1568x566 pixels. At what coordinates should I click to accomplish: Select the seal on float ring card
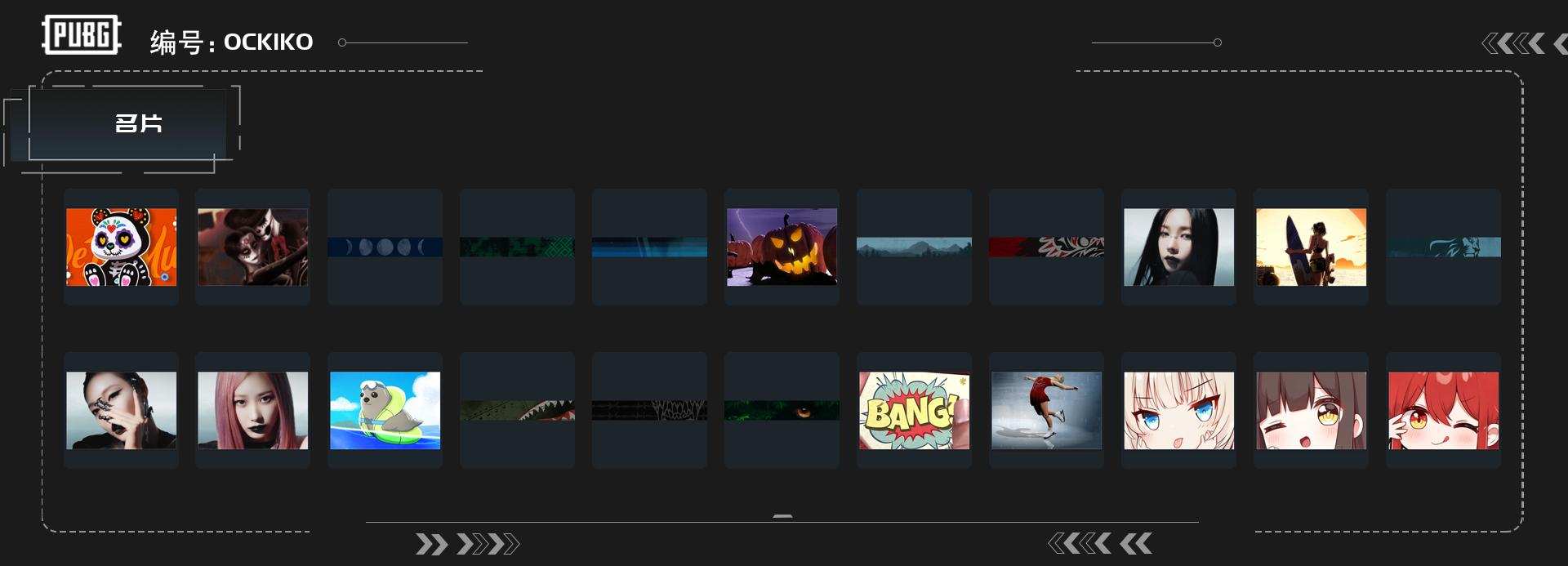tap(385, 410)
